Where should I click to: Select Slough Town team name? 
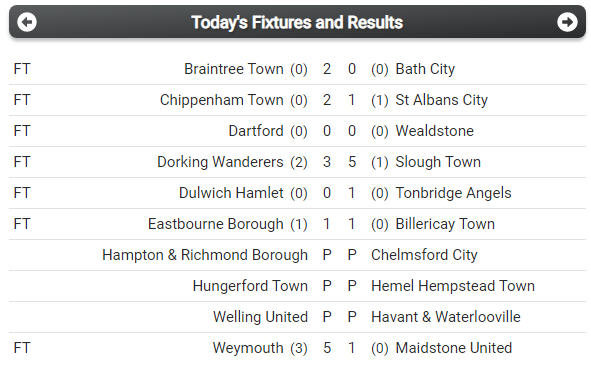point(438,162)
